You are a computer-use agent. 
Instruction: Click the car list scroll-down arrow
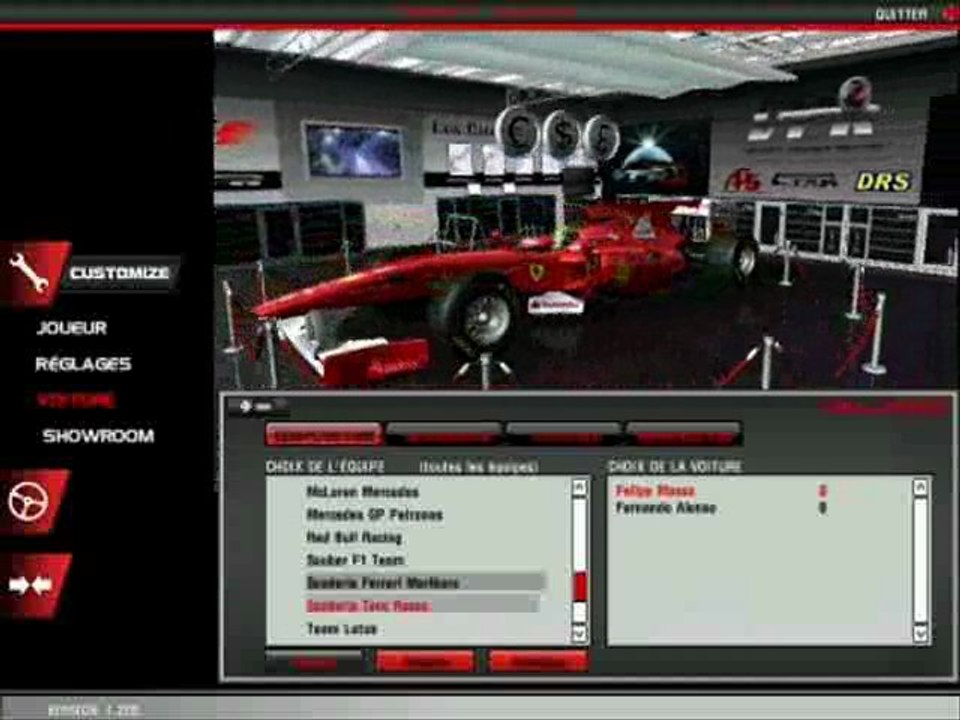pyautogui.click(x=920, y=632)
